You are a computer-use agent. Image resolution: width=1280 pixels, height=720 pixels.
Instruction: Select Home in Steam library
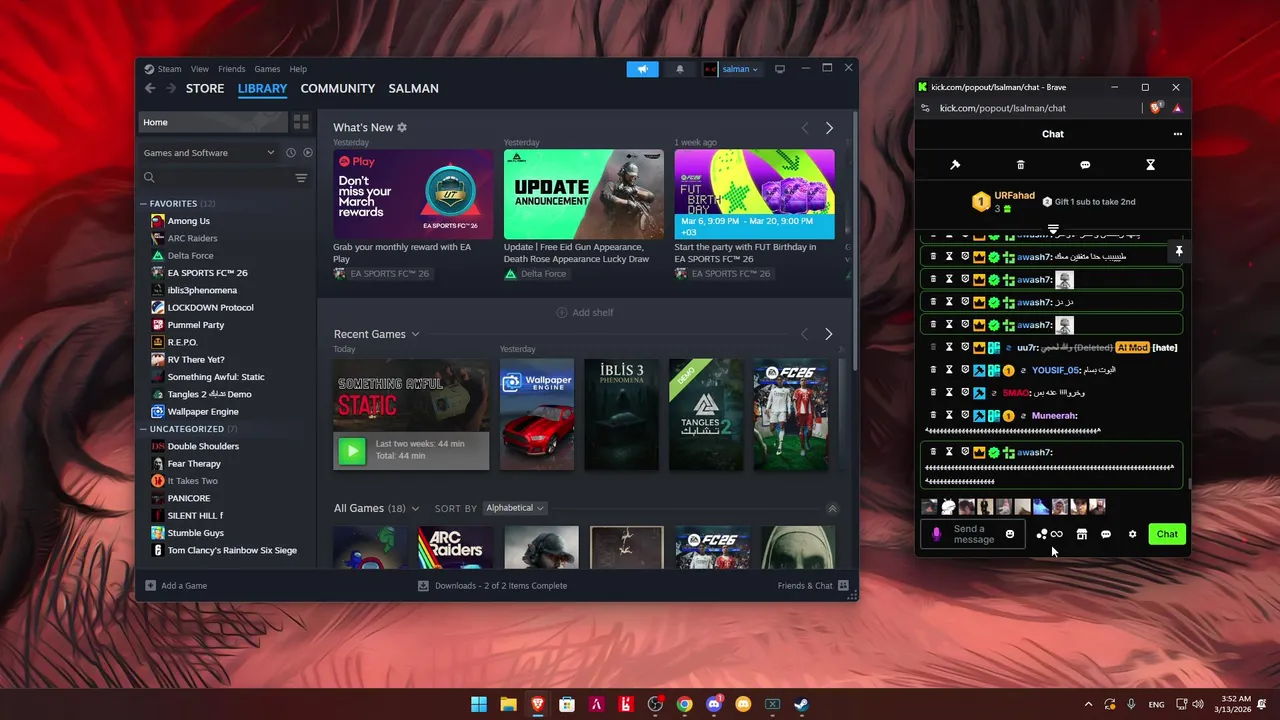click(213, 122)
